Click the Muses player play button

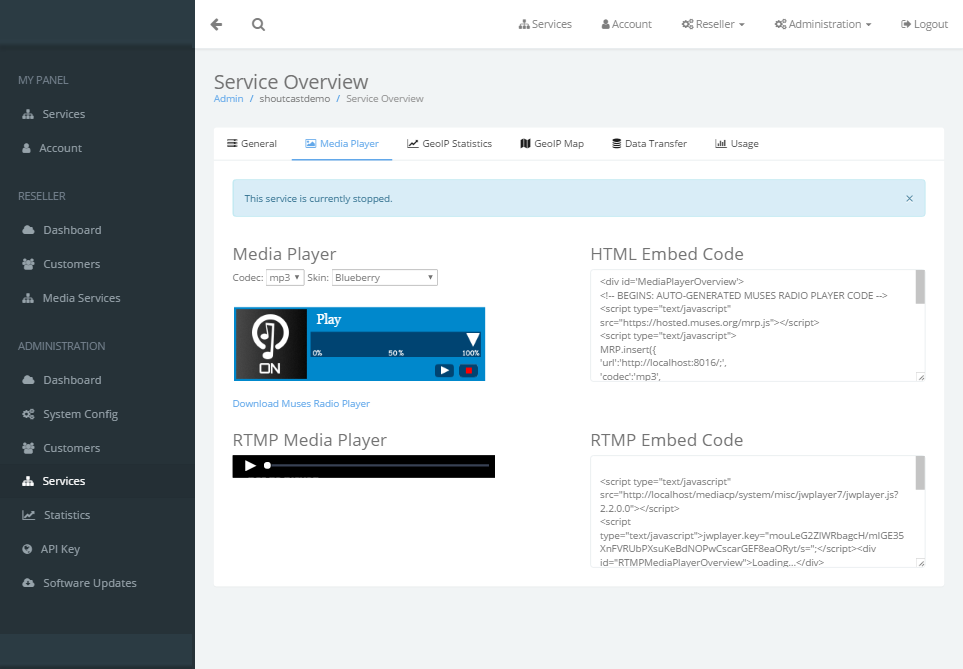click(x=444, y=370)
